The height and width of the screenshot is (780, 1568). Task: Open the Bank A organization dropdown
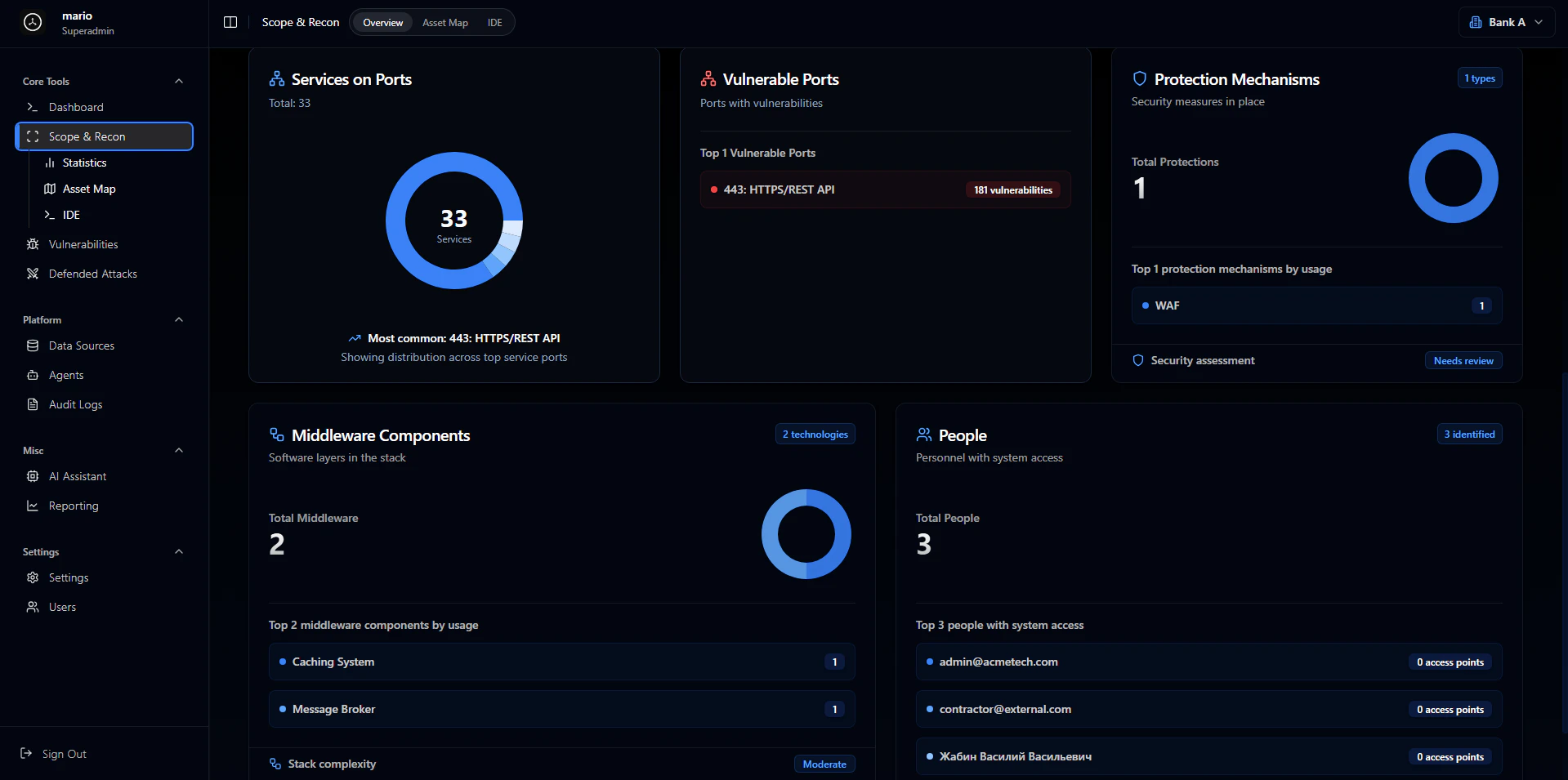[1506, 22]
